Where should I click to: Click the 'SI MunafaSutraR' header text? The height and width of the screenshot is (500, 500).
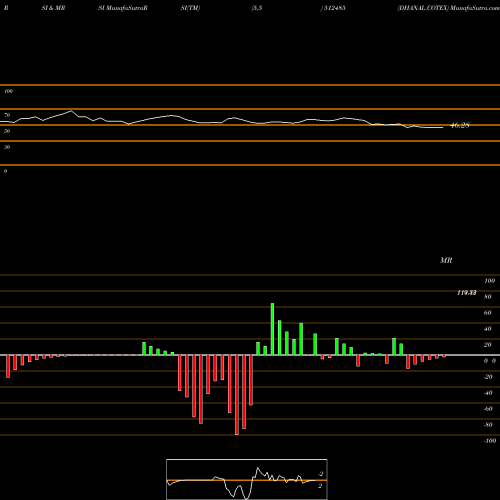[x=123, y=8]
